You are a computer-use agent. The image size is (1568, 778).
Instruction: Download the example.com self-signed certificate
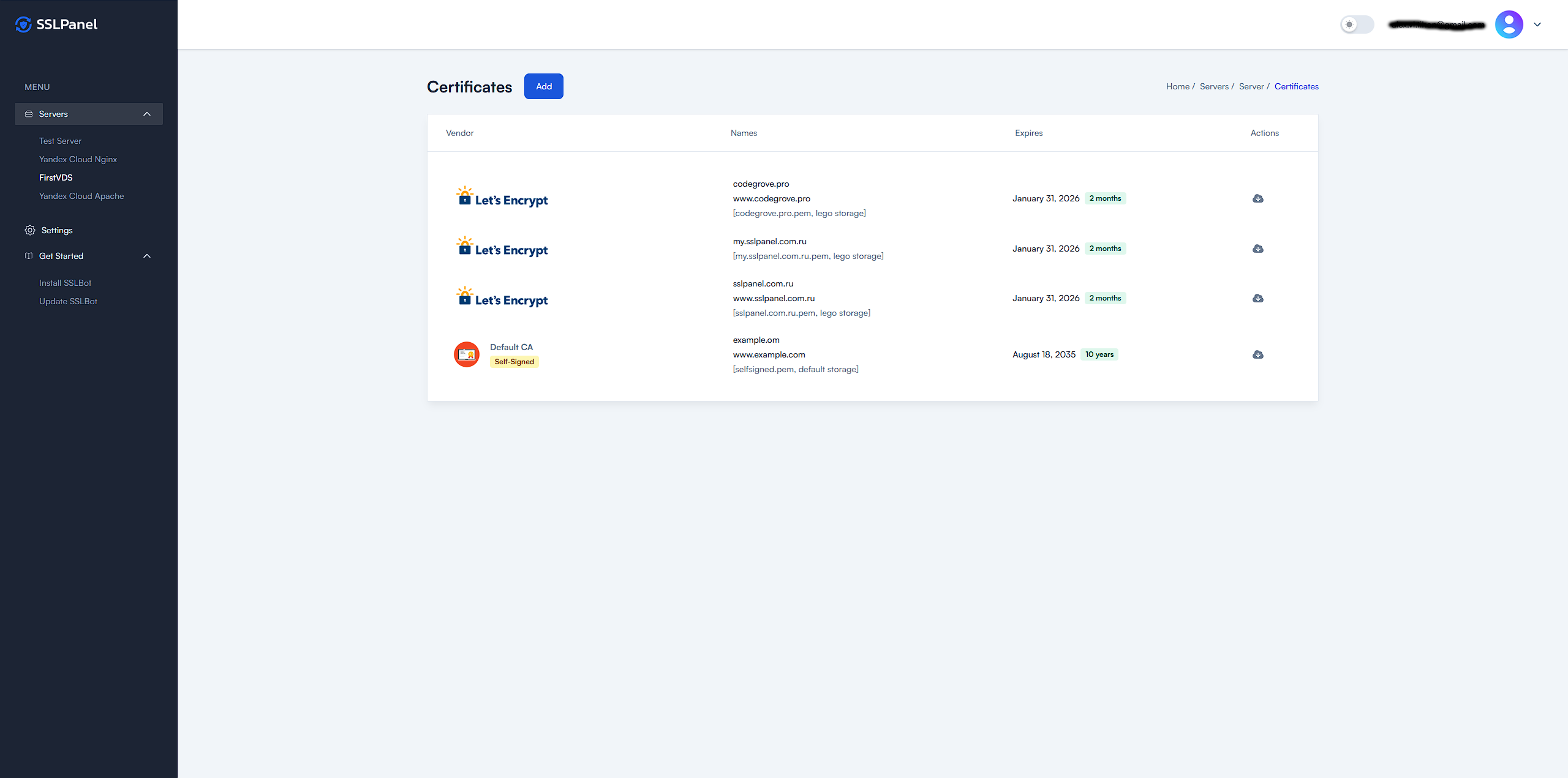click(1257, 354)
